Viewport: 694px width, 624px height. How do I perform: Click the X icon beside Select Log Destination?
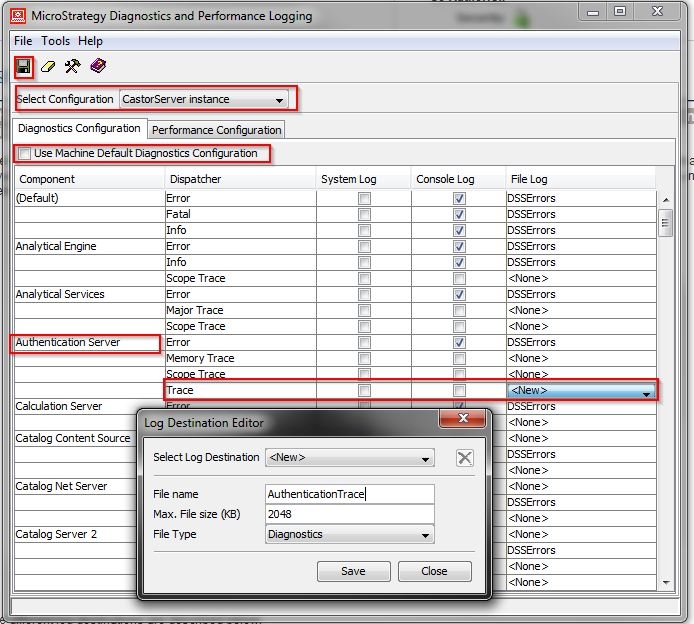(464, 458)
